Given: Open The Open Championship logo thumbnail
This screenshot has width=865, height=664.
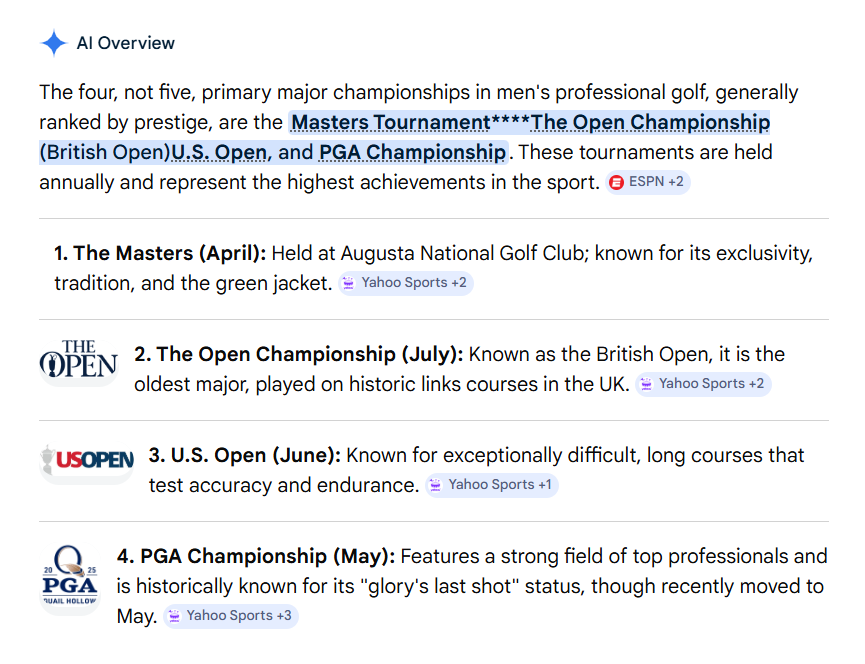Looking at the screenshot, I should point(78,361).
